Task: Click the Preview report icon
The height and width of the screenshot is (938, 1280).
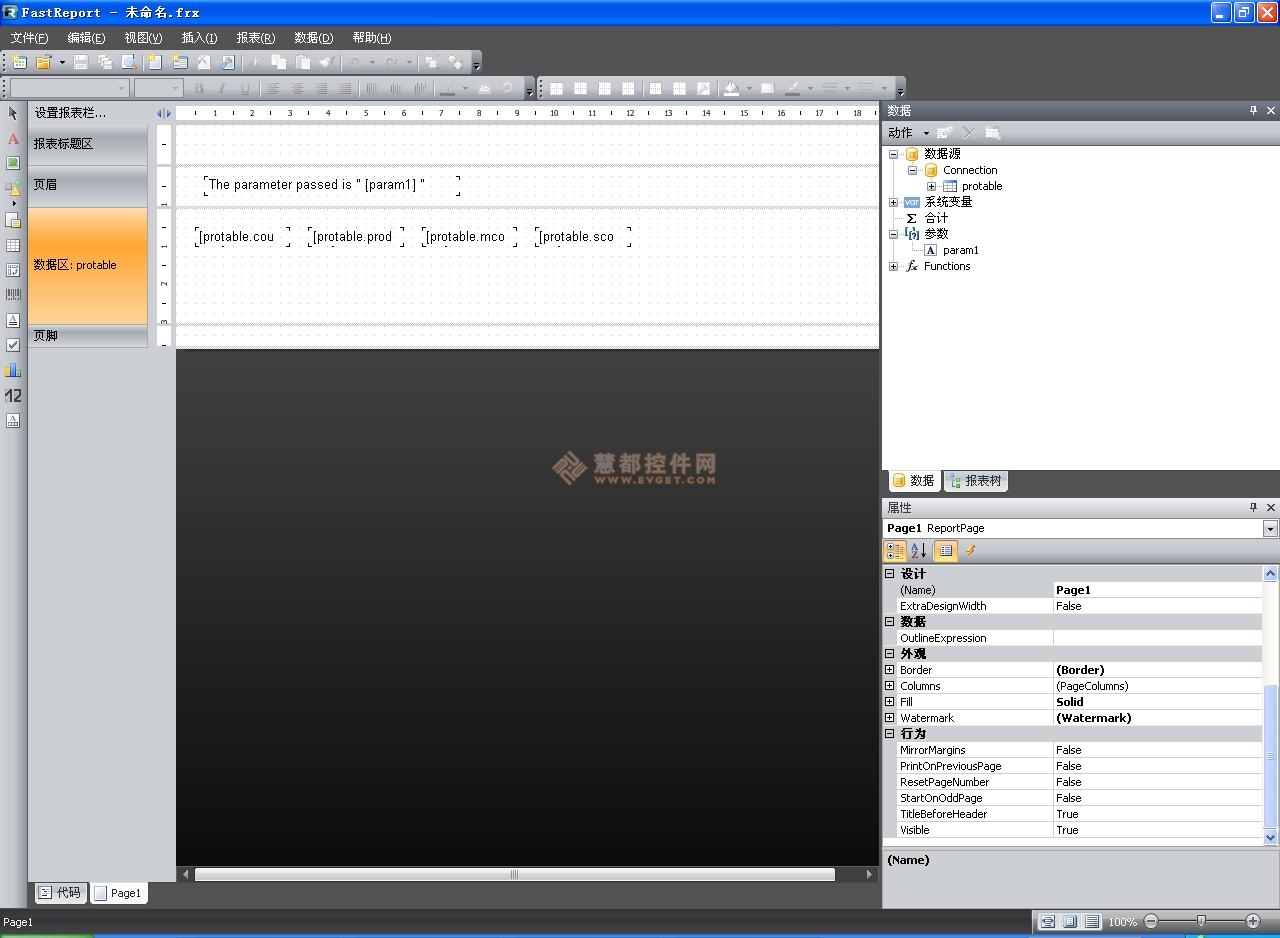Action: click(x=128, y=62)
